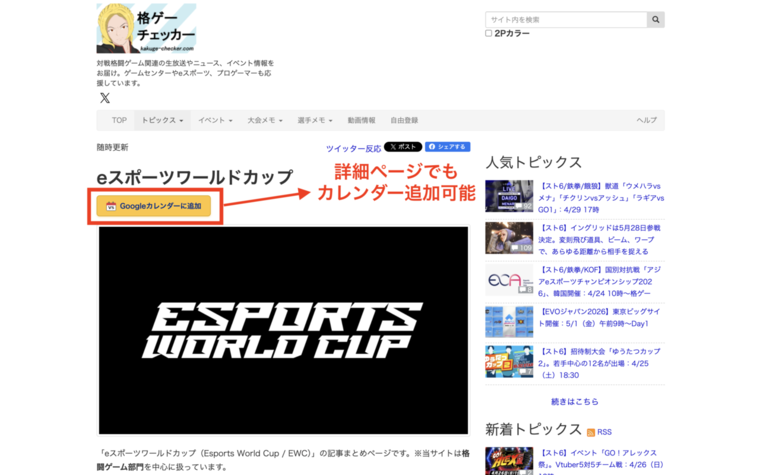Click the search magnifier button
The height and width of the screenshot is (475, 760).
pos(655,19)
